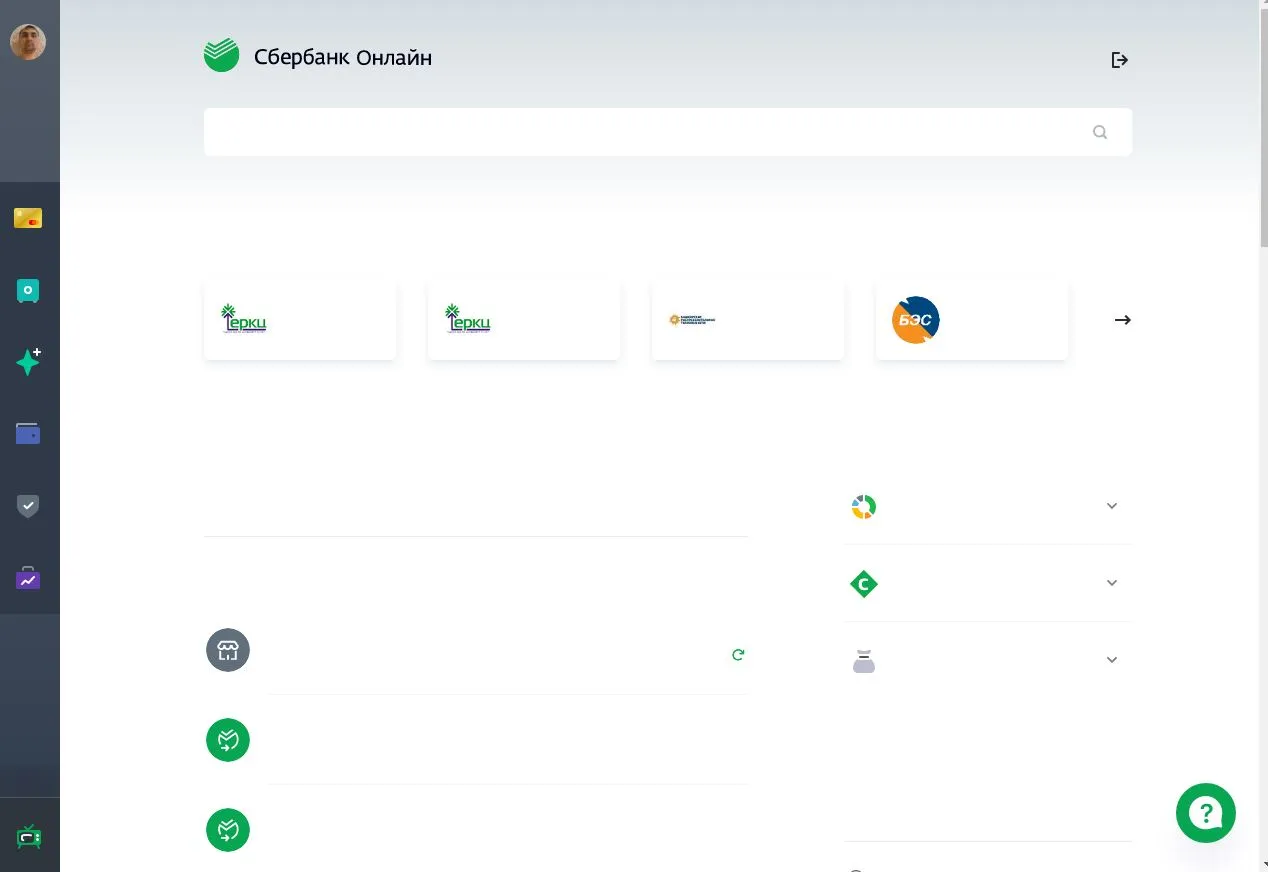Click the green refresh repeat icon

point(738,655)
